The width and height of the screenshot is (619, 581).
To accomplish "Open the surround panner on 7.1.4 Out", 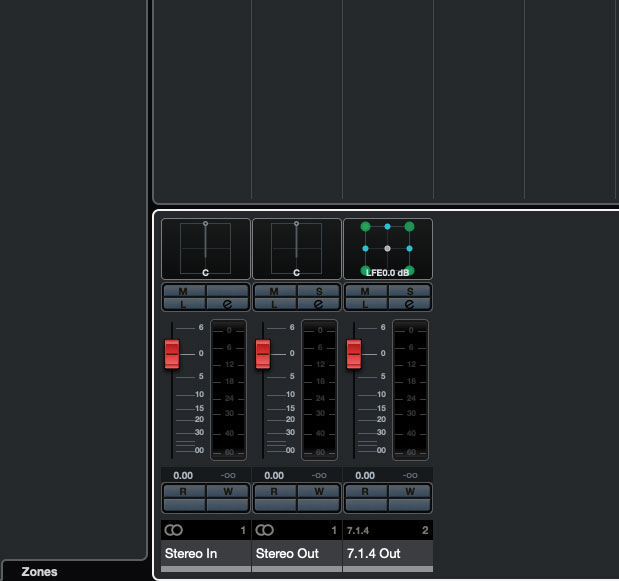I will coord(388,248).
